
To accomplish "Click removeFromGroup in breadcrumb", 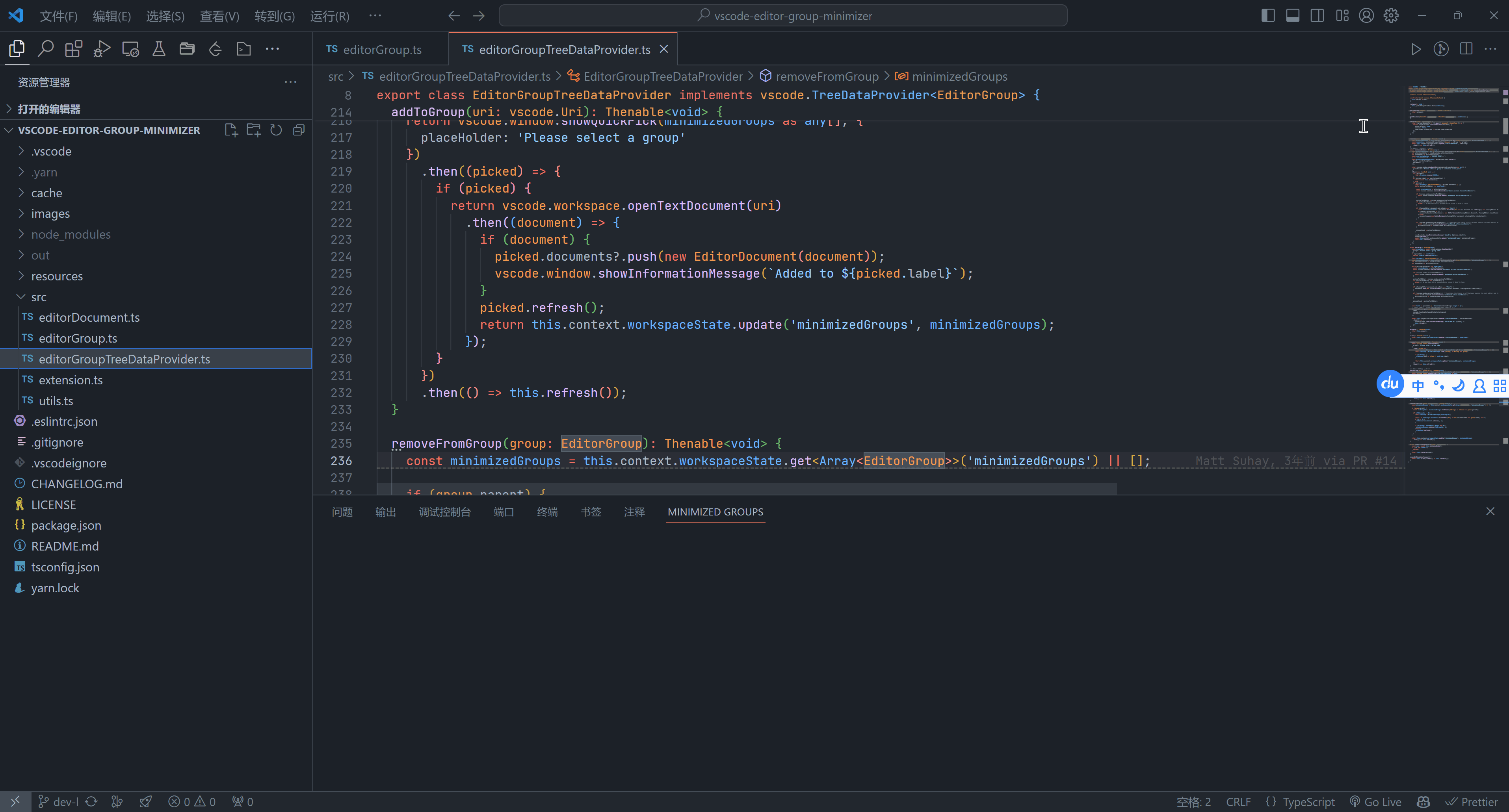I will pos(827,76).
